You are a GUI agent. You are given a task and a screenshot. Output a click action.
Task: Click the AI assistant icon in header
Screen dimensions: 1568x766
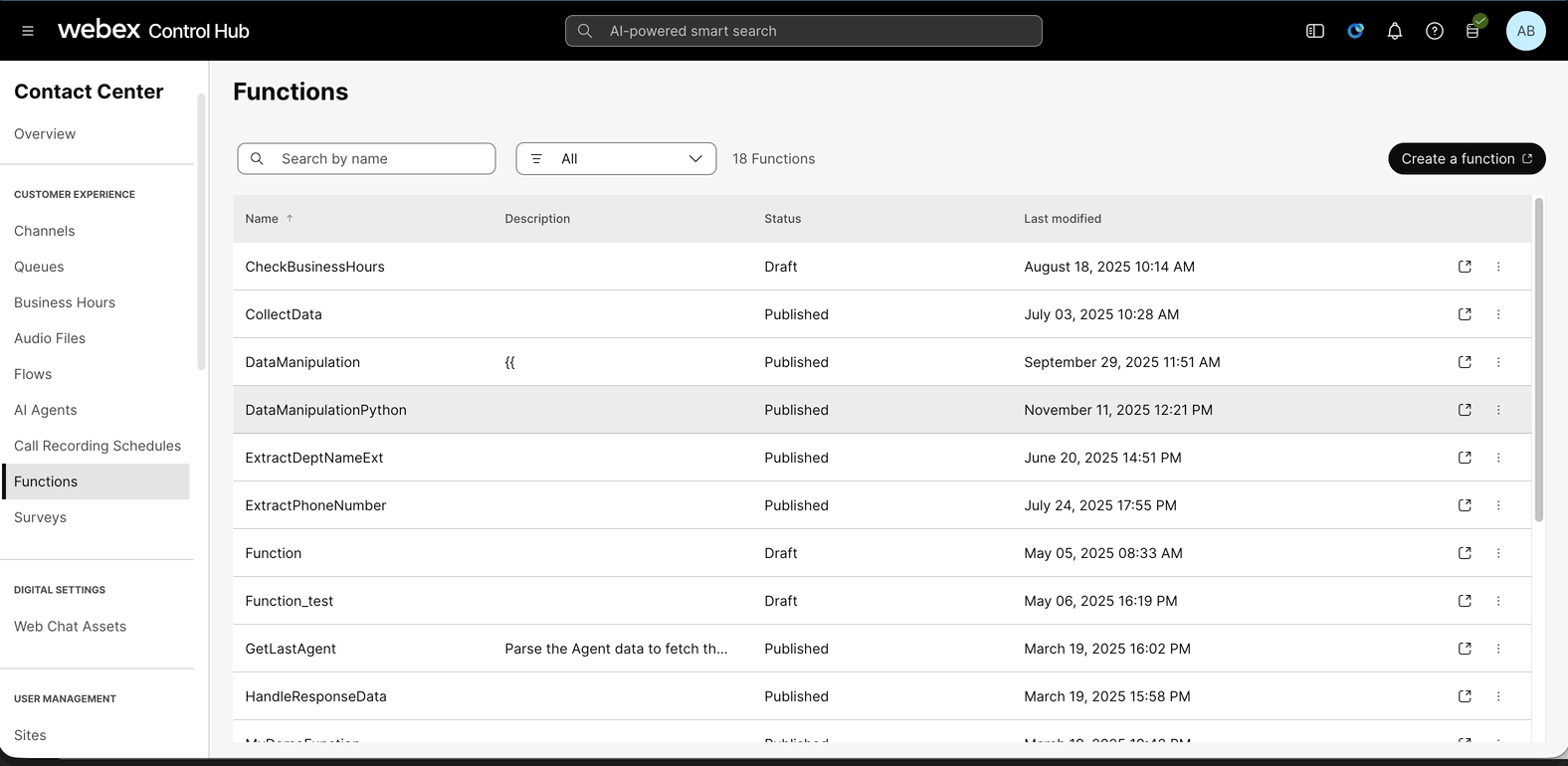pyautogui.click(x=1355, y=31)
